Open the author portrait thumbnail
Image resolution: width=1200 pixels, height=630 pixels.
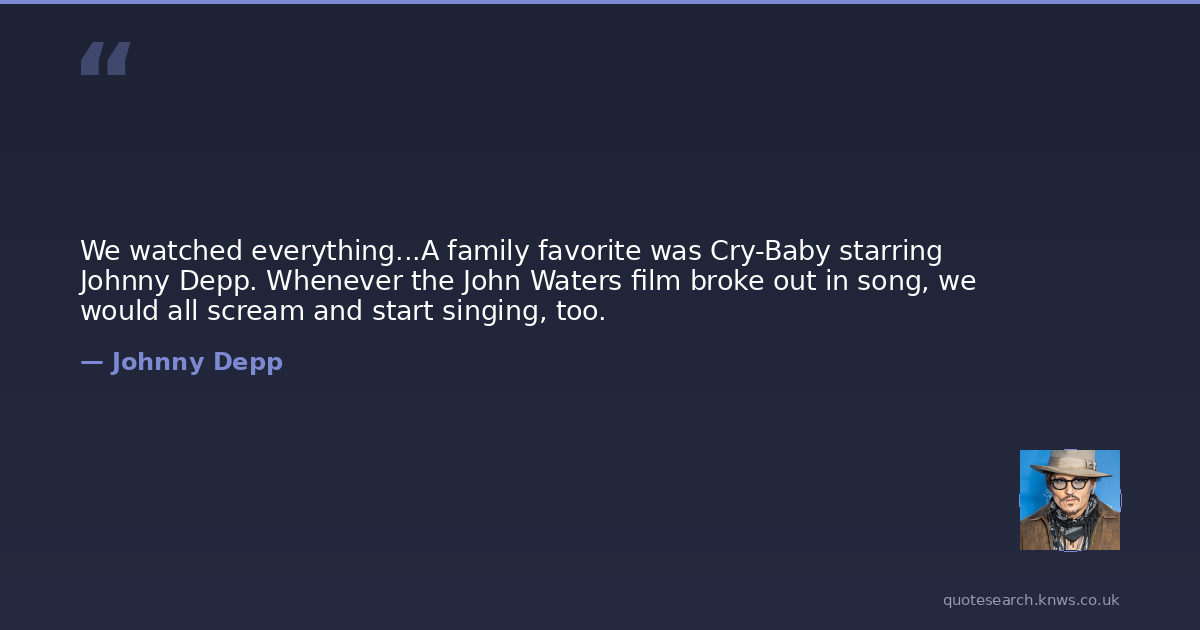coord(1069,500)
